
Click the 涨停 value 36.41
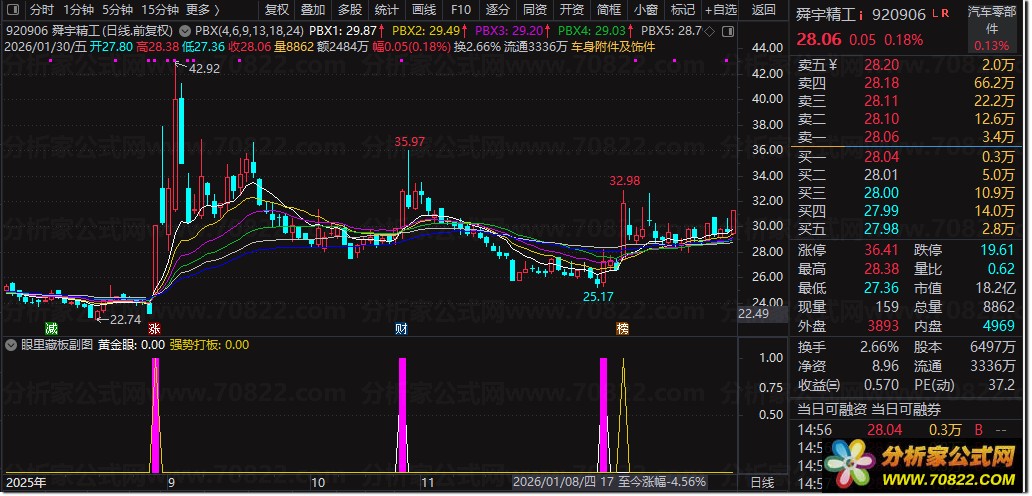point(881,251)
